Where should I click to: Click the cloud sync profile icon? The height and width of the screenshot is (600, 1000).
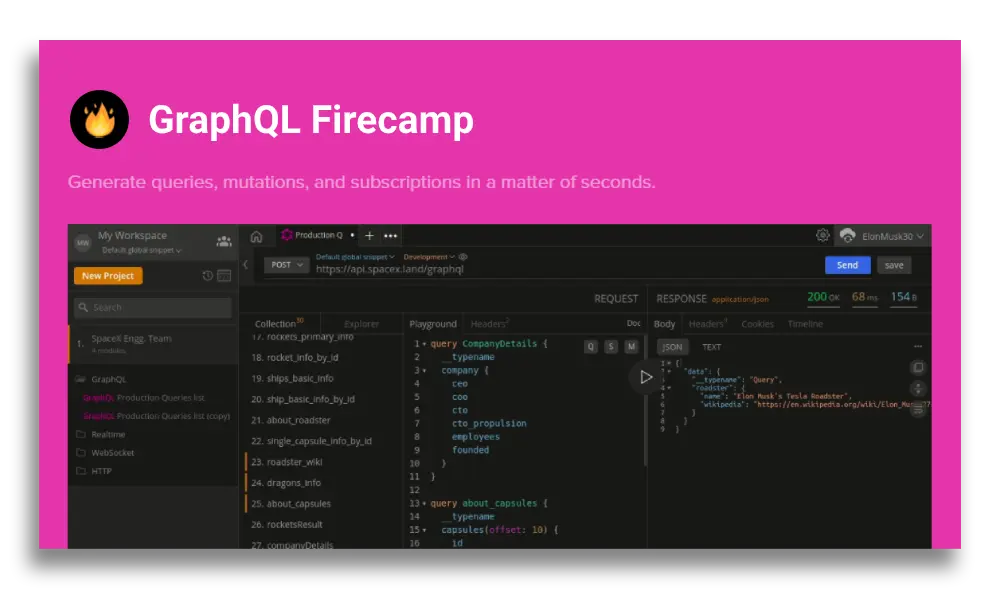tap(848, 236)
